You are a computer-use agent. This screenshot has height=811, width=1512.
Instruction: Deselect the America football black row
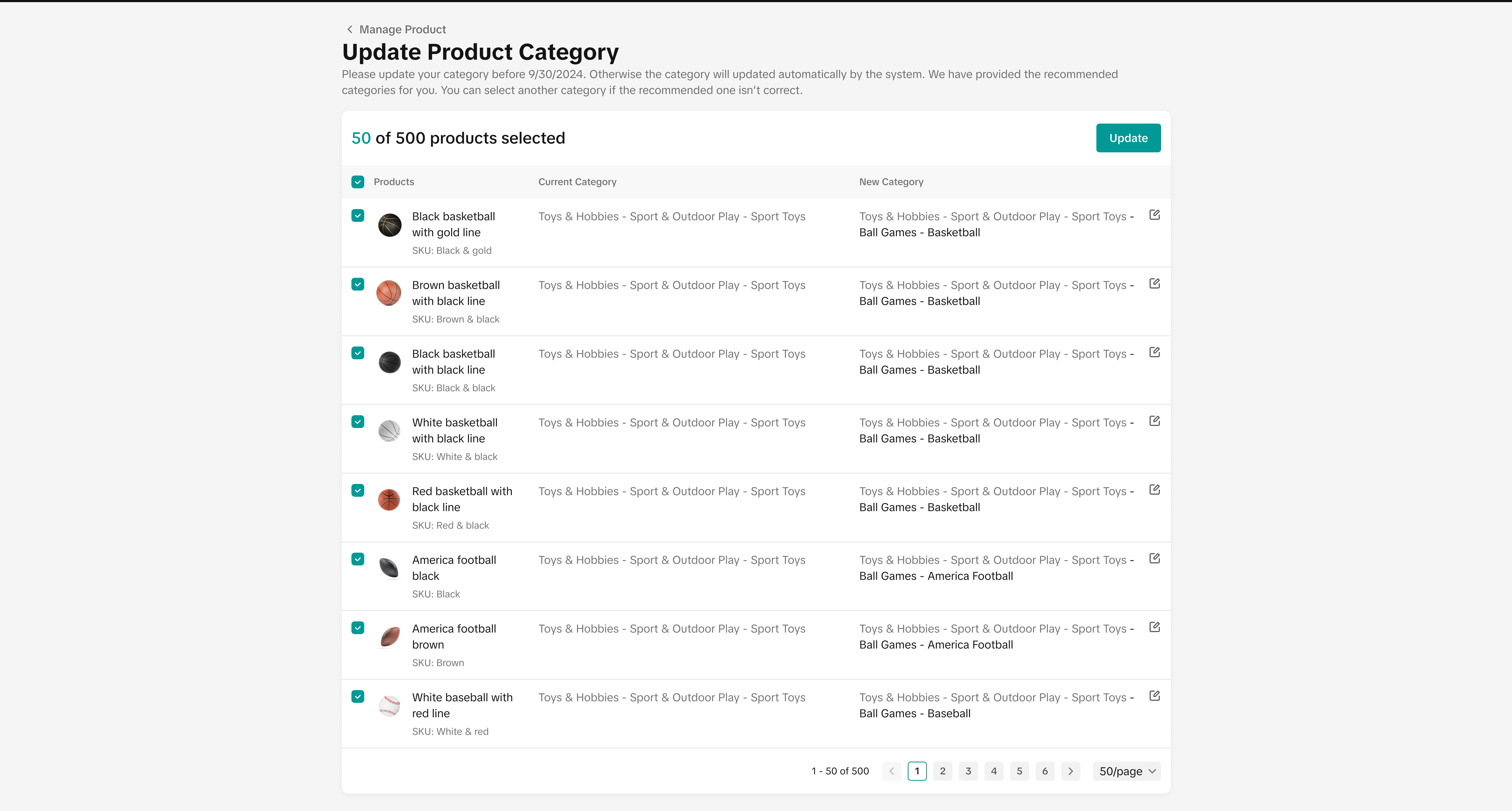coord(358,559)
